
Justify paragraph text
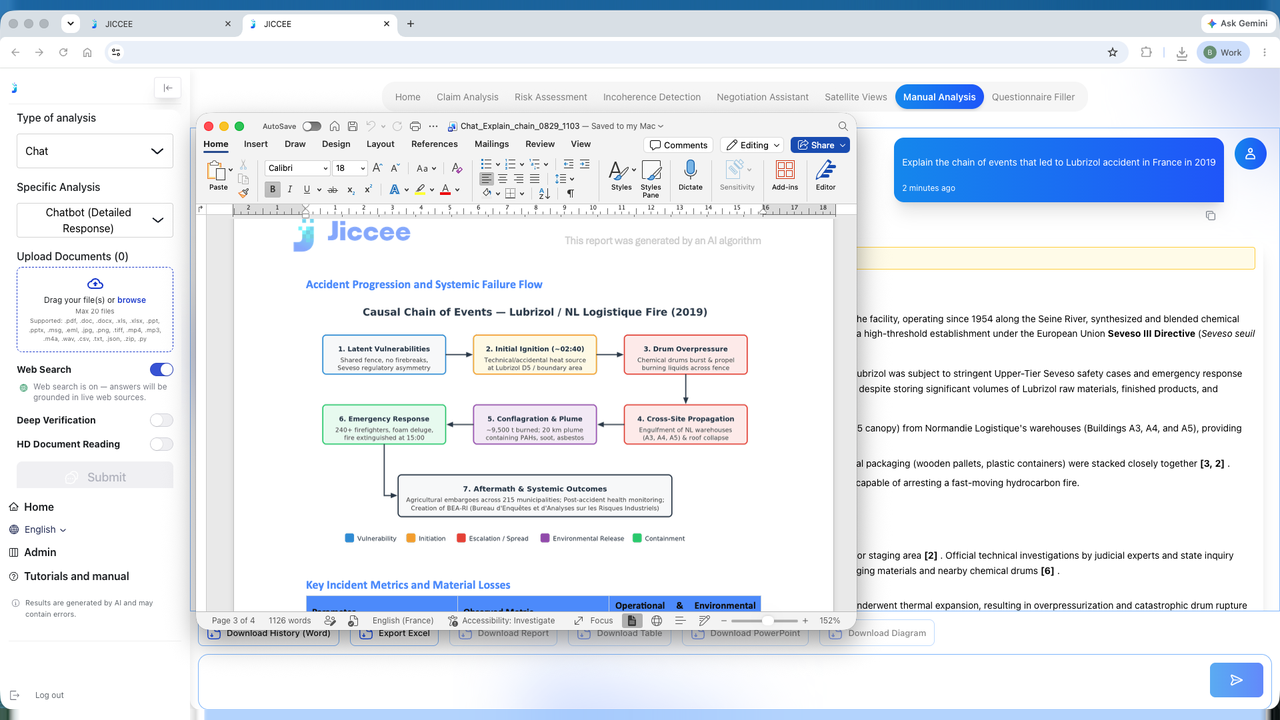[534, 179]
